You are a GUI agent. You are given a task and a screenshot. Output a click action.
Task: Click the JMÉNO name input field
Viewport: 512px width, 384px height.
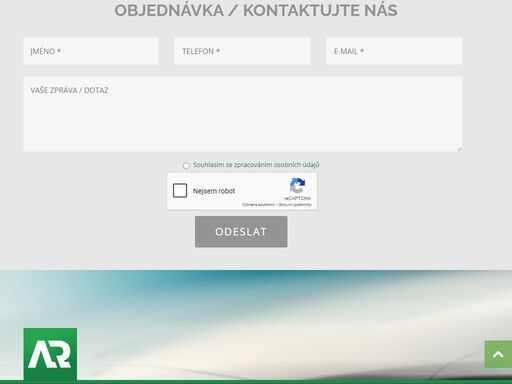(91, 51)
